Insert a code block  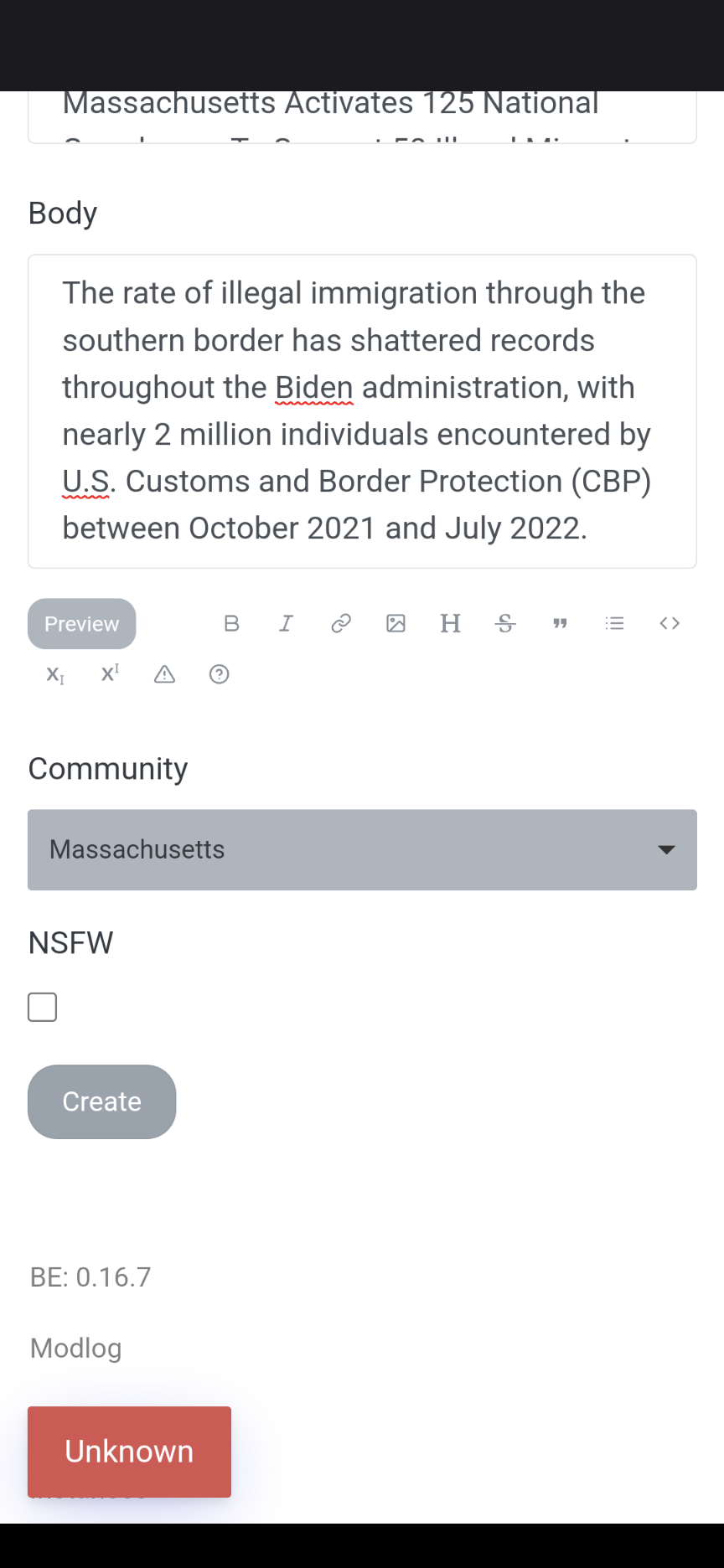[x=670, y=623]
